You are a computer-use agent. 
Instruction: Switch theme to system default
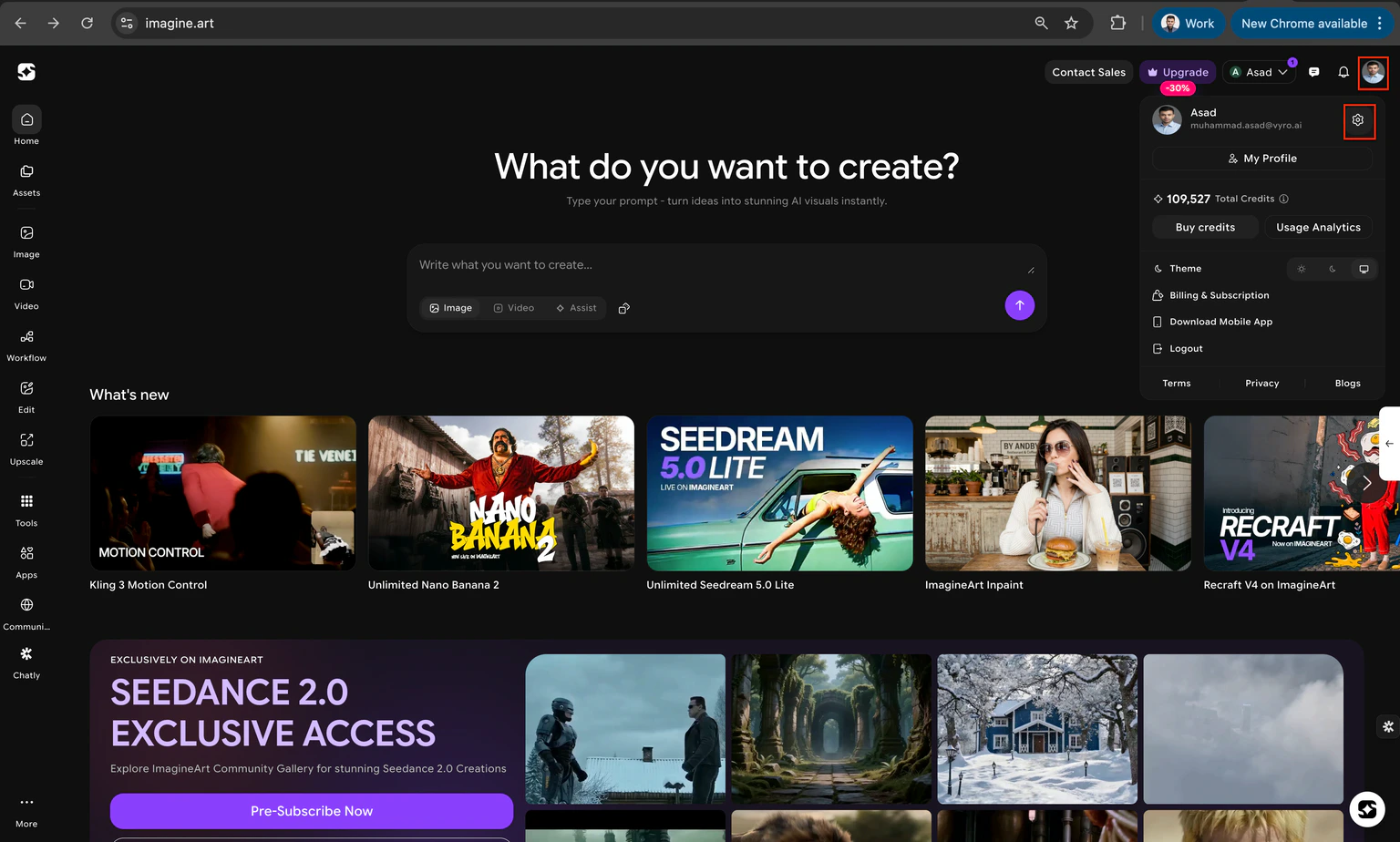(x=1364, y=269)
